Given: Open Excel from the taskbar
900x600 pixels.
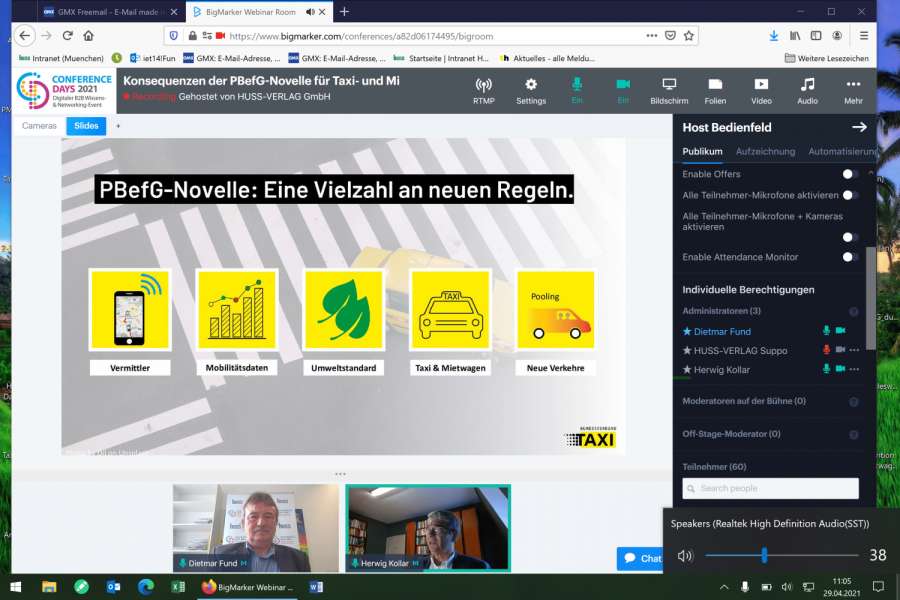Looking at the screenshot, I should [178, 587].
